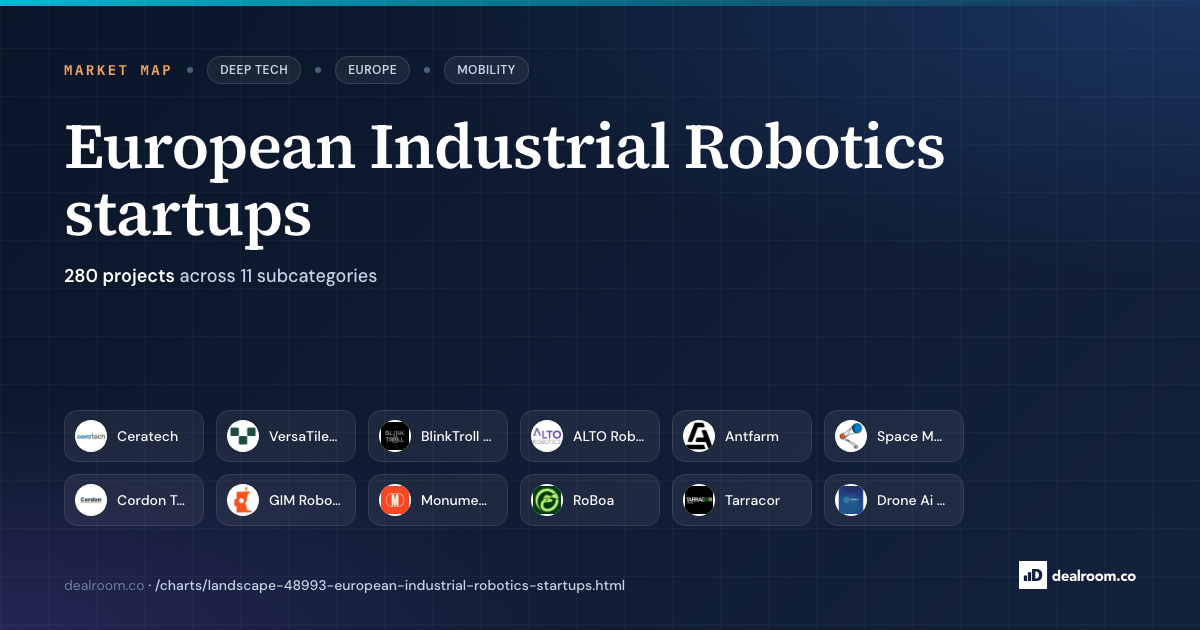Open the GIM Robo... company name
This screenshot has width=1200, height=630.
(x=305, y=500)
